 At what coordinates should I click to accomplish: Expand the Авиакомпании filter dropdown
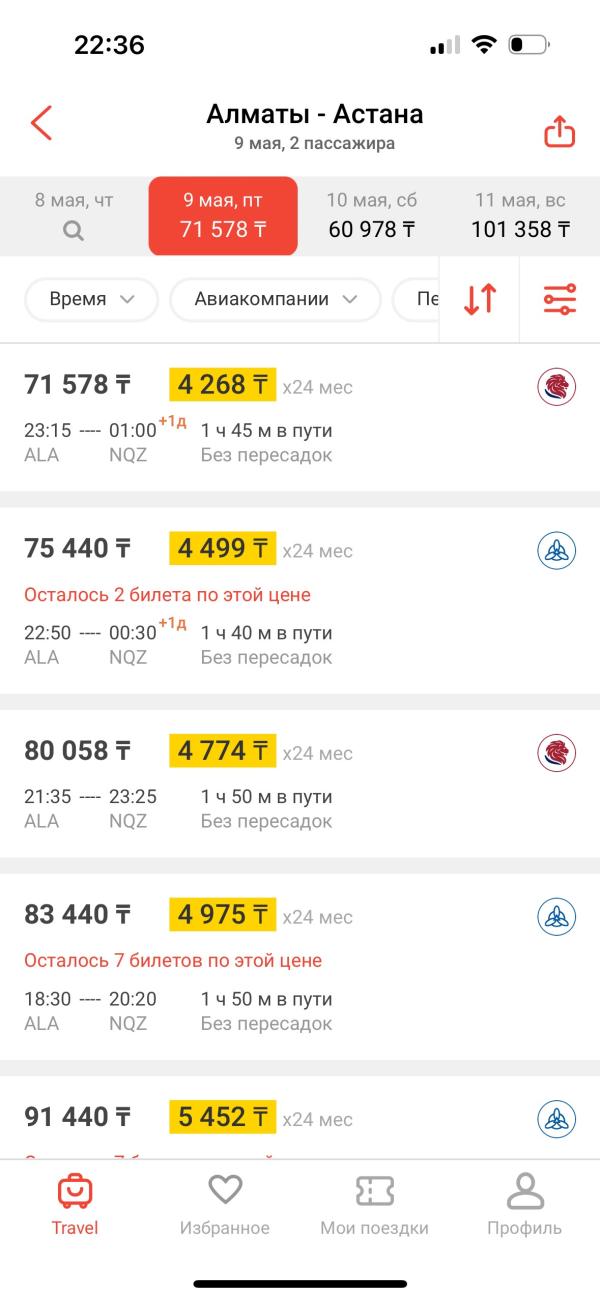tap(276, 299)
